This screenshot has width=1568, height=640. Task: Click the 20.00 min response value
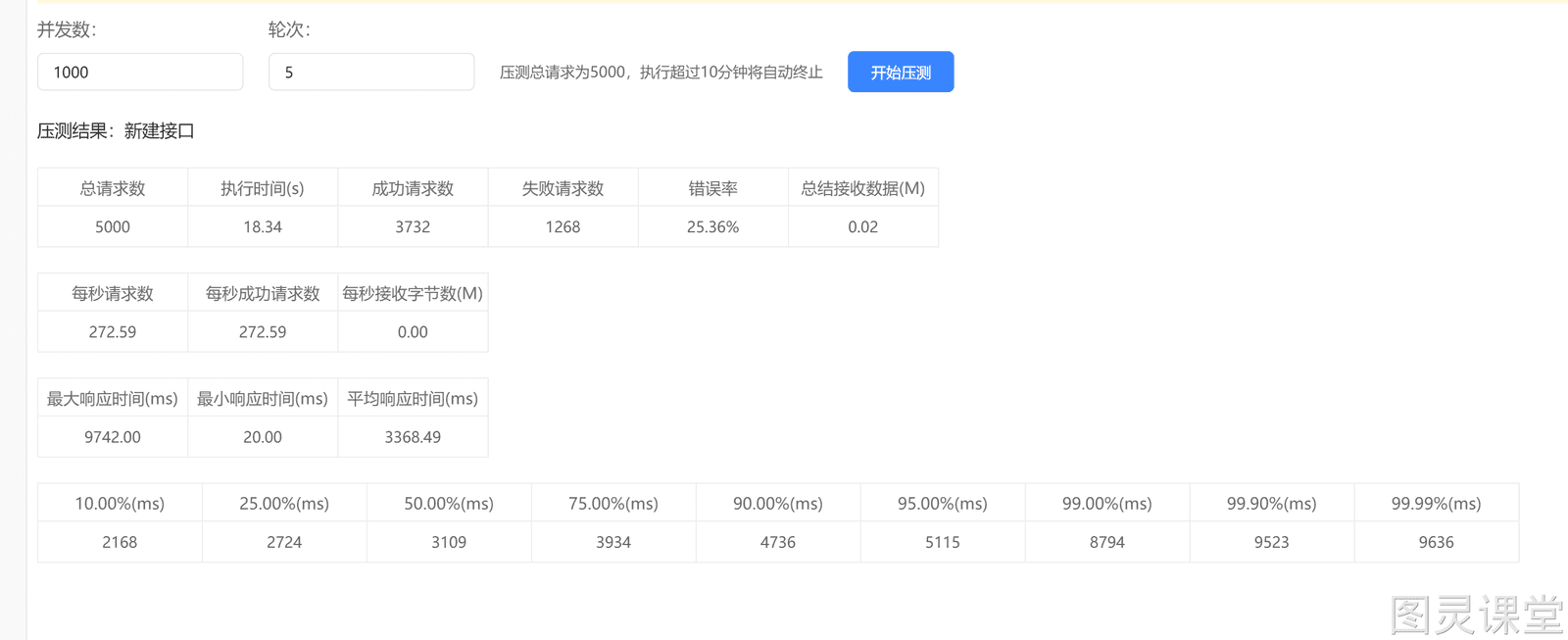tap(263, 436)
